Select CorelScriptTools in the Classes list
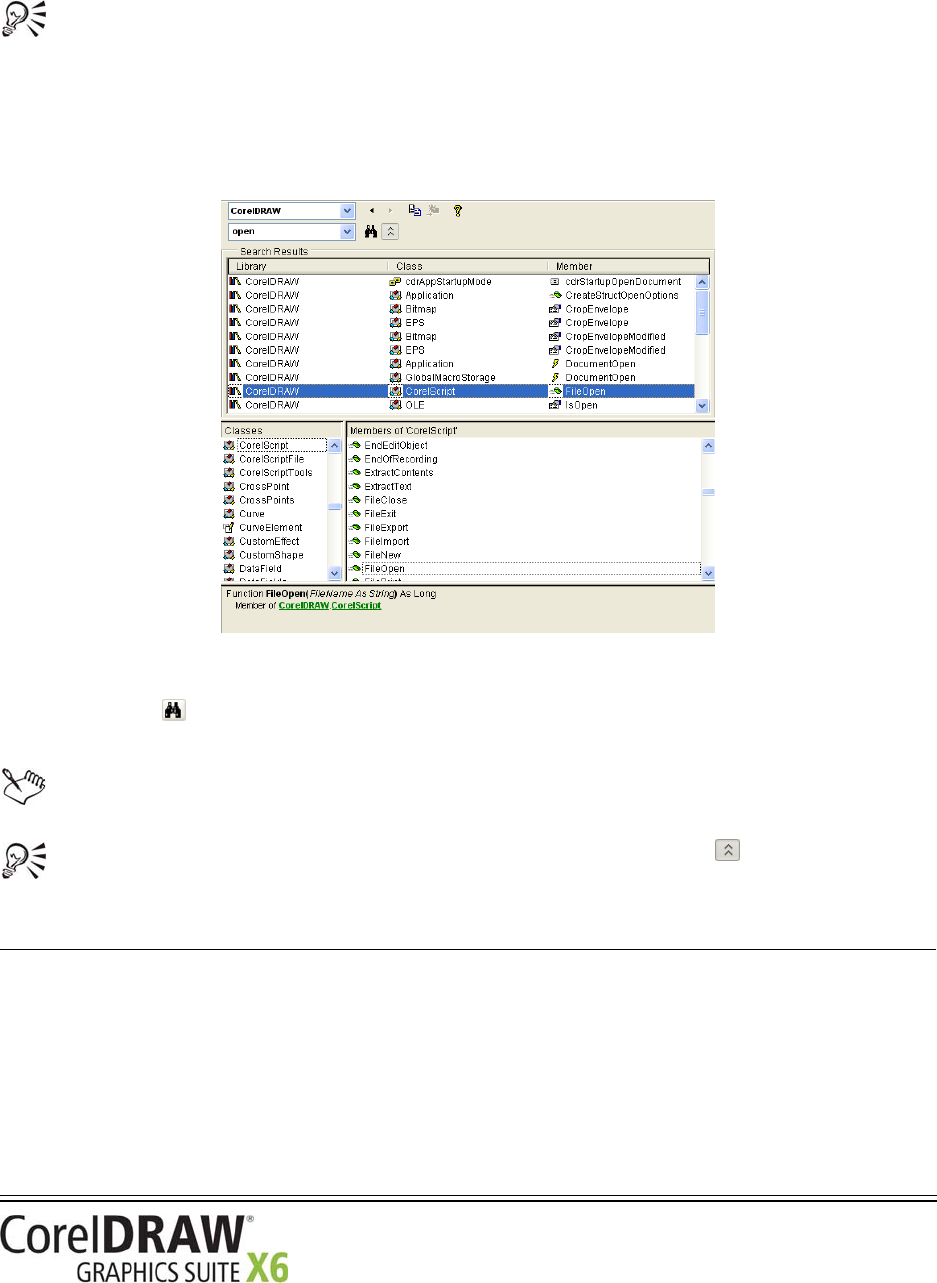 click(275, 472)
